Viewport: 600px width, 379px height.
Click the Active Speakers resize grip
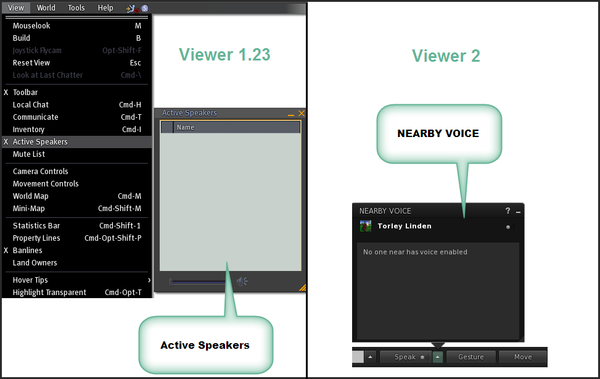click(x=302, y=288)
